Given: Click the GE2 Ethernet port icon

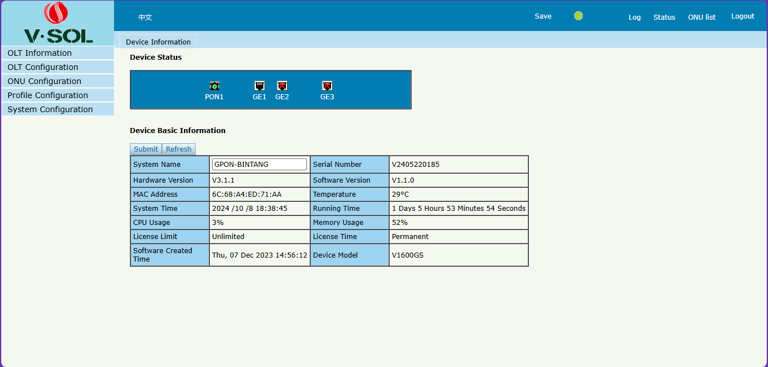Looking at the screenshot, I should [x=282, y=86].
